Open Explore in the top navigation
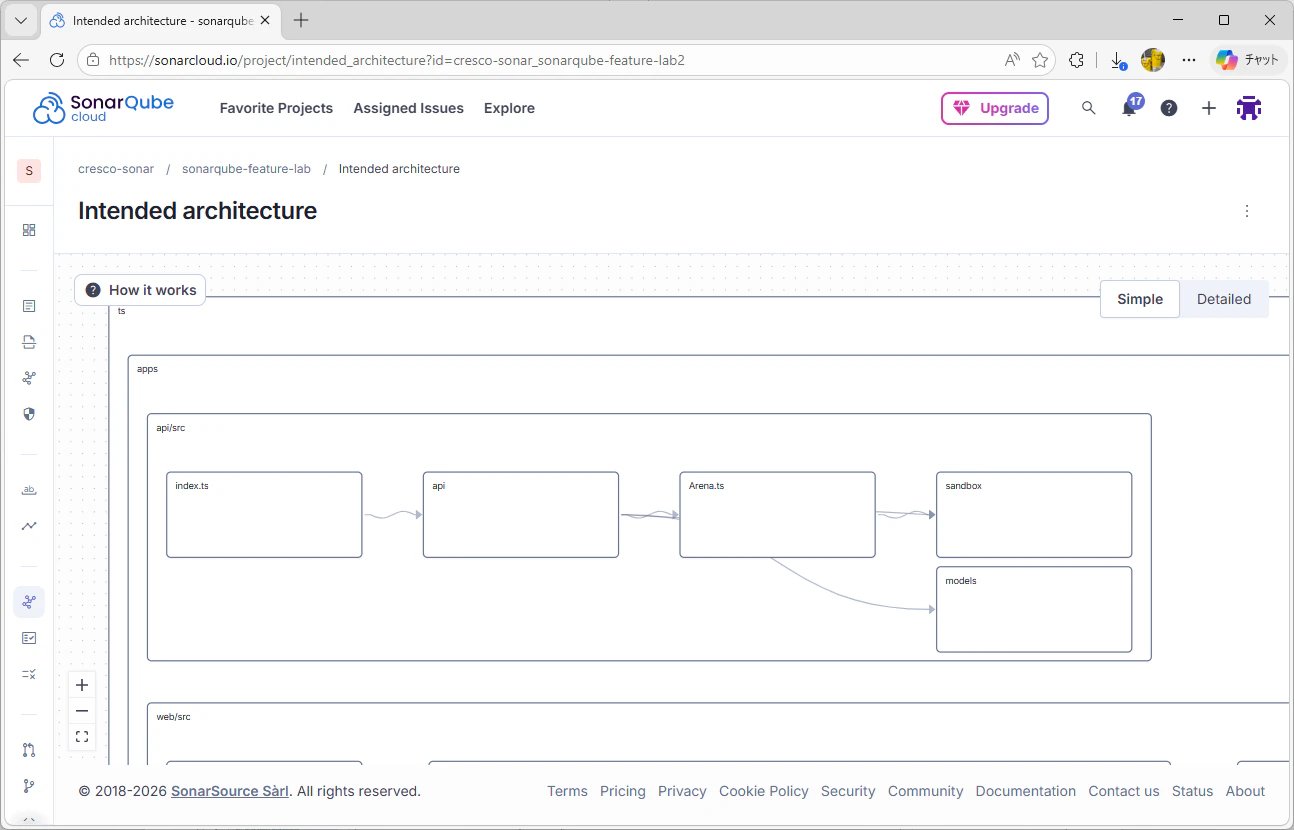The image size is (1294, 830). pyautogui.click(x=509, y=108)
